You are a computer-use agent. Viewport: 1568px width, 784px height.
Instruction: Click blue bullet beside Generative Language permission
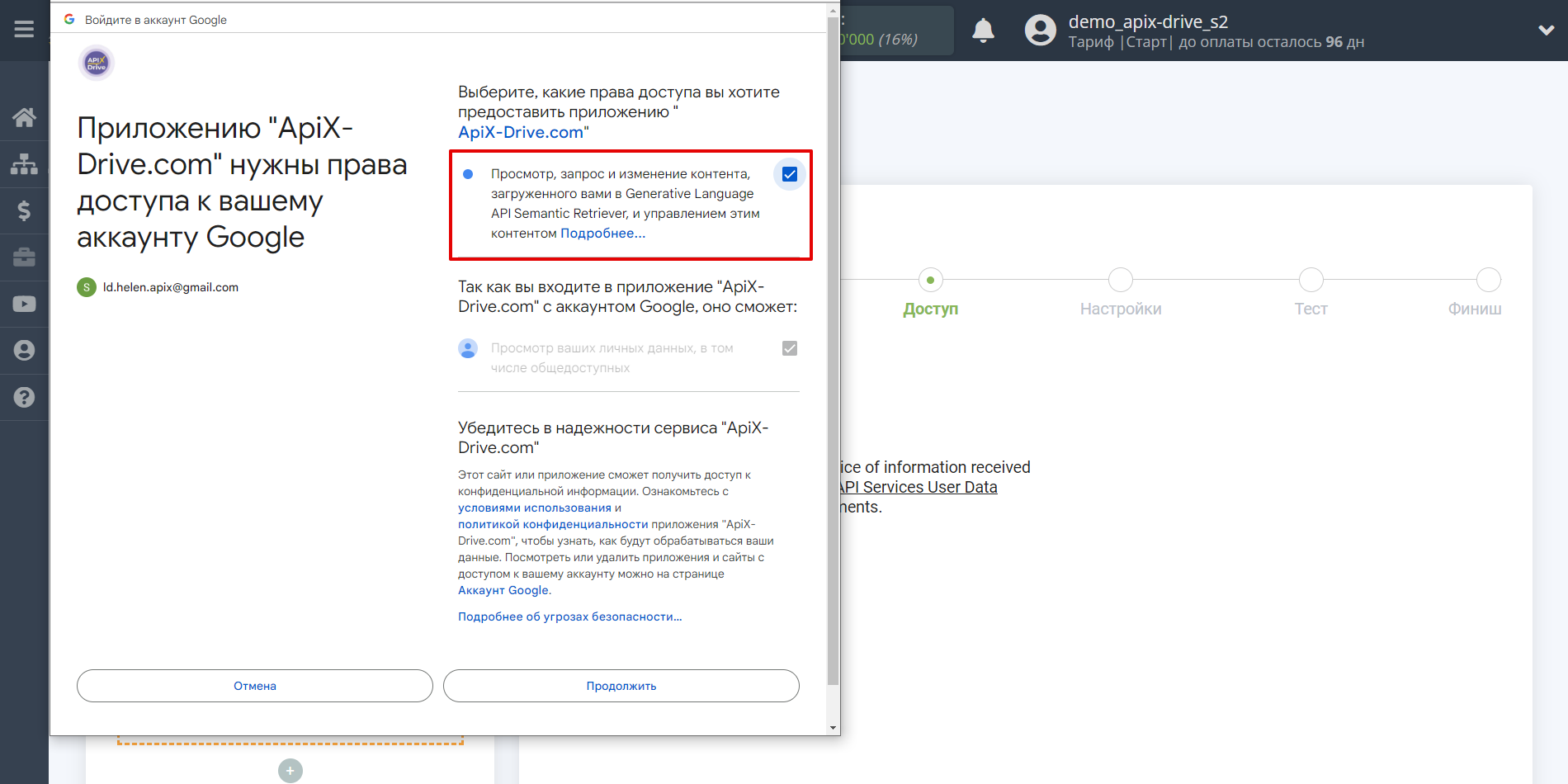click(x=468, y=174)
